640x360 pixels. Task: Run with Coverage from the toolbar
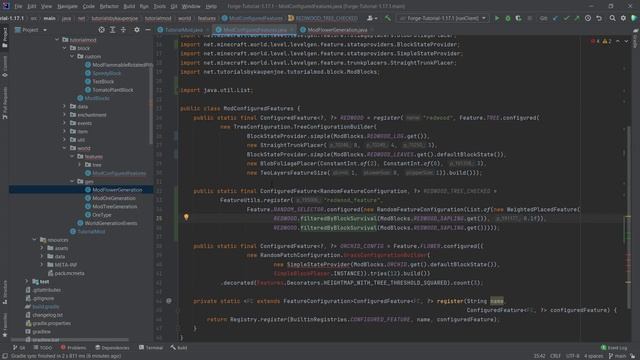coord(518,18)
